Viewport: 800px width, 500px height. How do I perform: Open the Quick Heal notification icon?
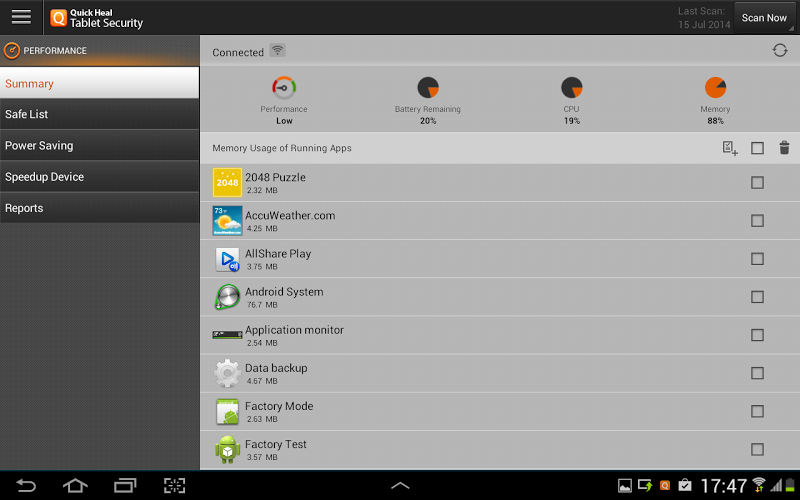665,485
